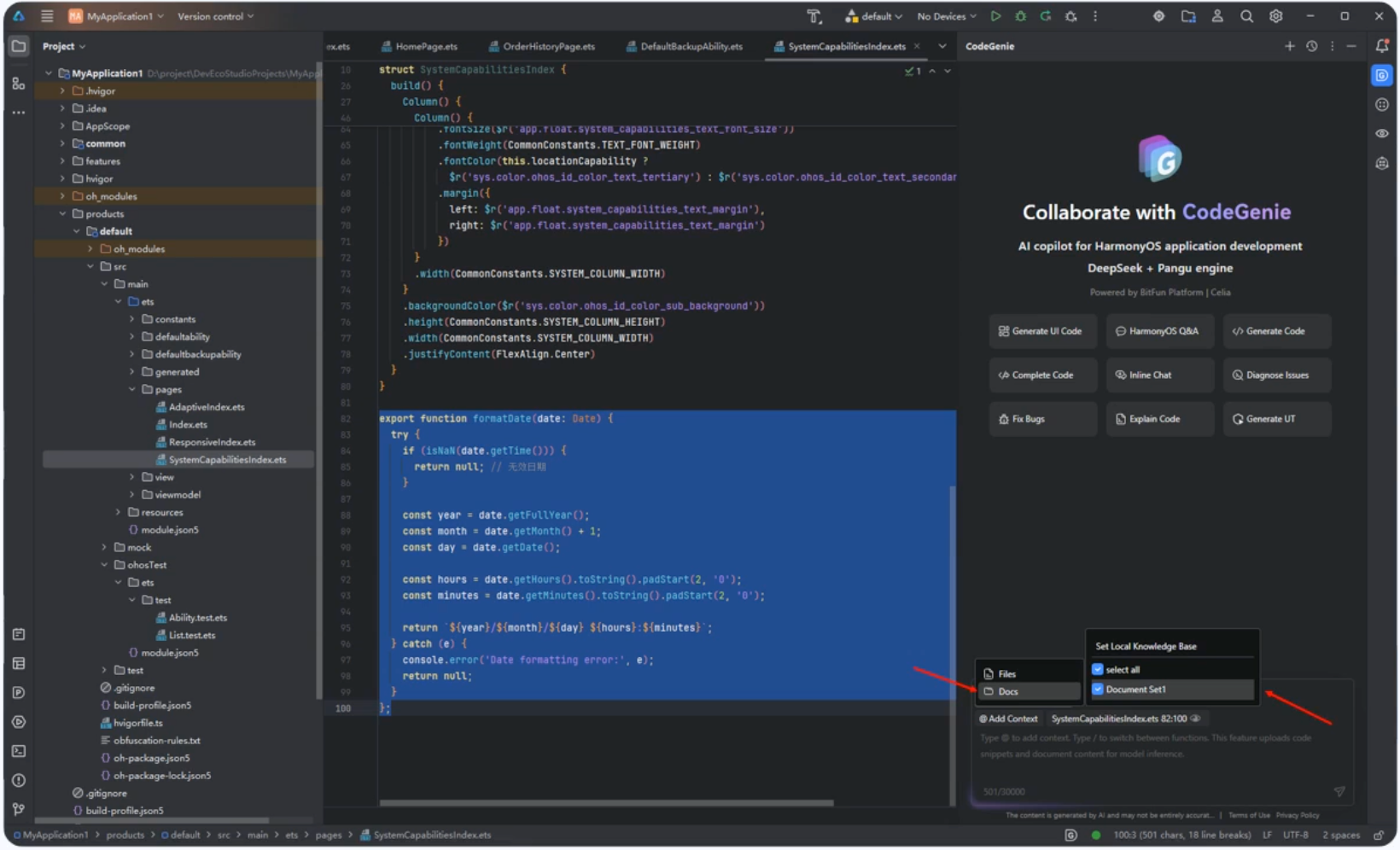The height and width of the screenshot is (850, 1400).
Task: Choose Docs in context menu
Action: pyautogui.click(x=1030, y=691)
